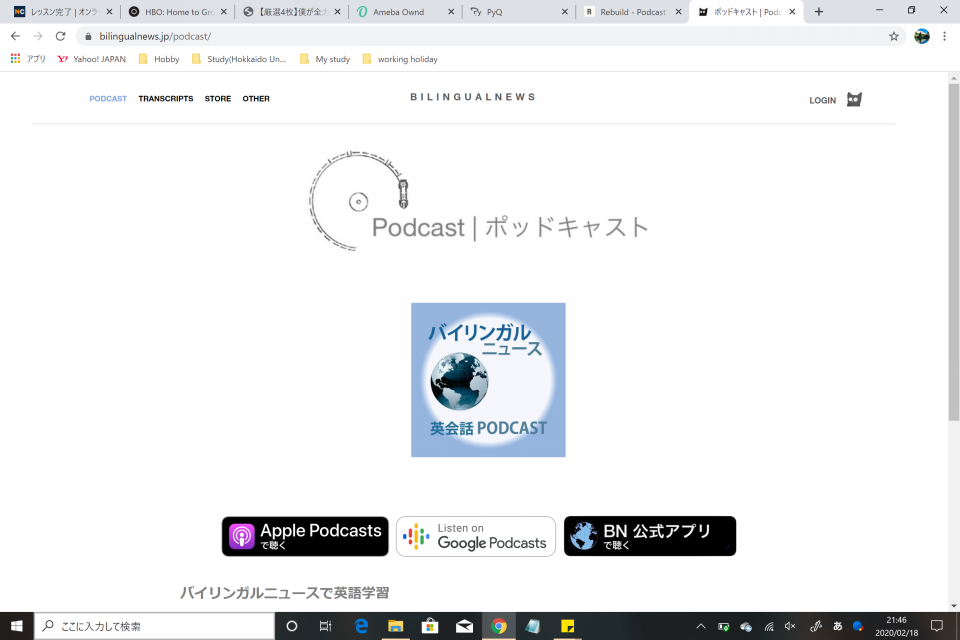Open Cortana circle on the taskbar

pos(292,626)
